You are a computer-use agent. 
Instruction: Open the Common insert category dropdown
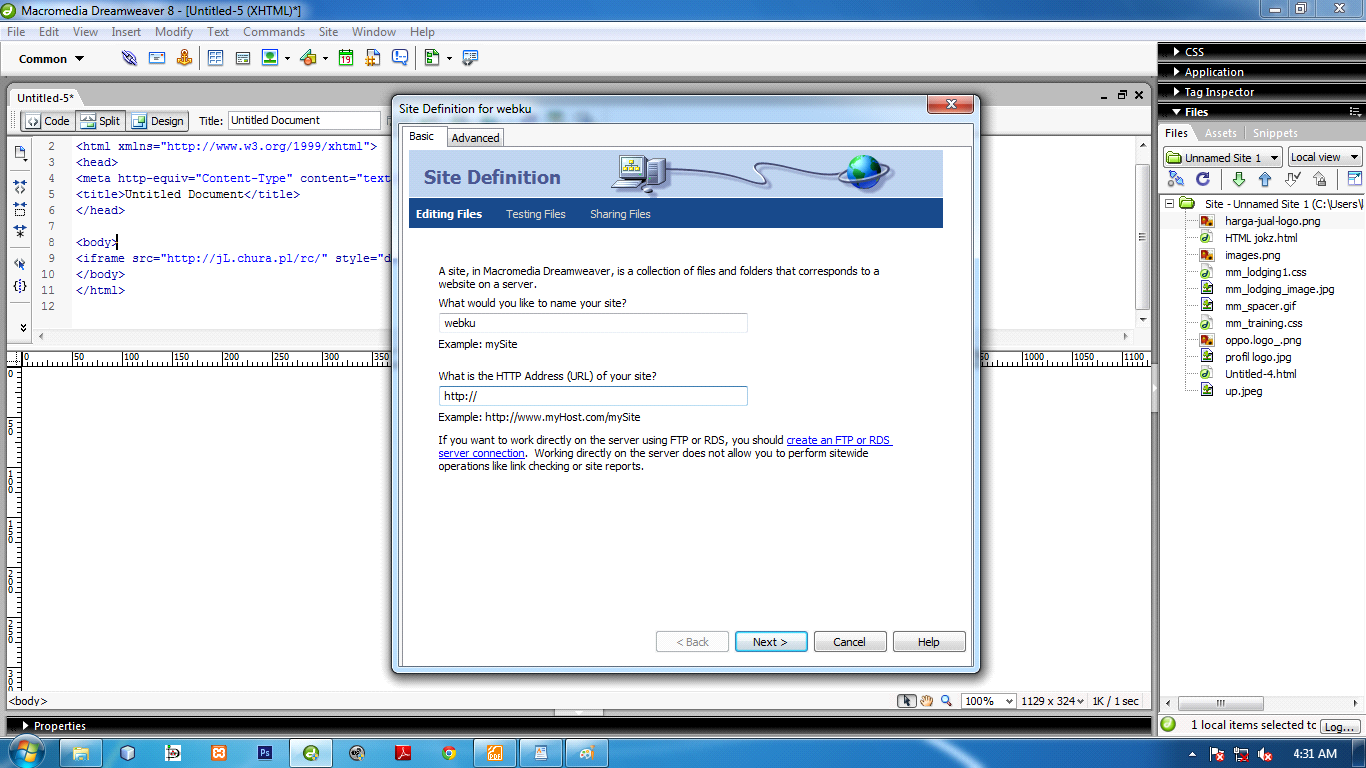click(x=52, y=59)
